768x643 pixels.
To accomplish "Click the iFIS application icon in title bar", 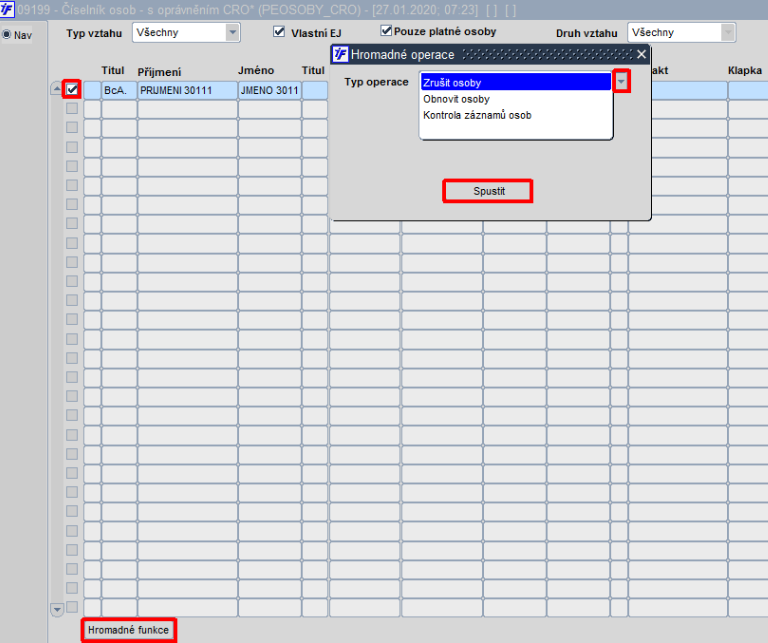I will 7,9.
